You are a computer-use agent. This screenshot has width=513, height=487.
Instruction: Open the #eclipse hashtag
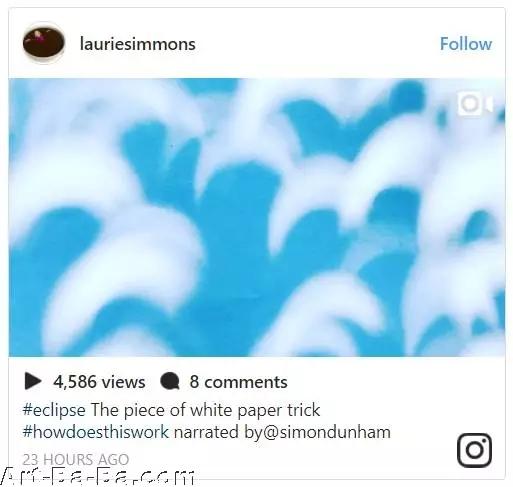point(54,410)
